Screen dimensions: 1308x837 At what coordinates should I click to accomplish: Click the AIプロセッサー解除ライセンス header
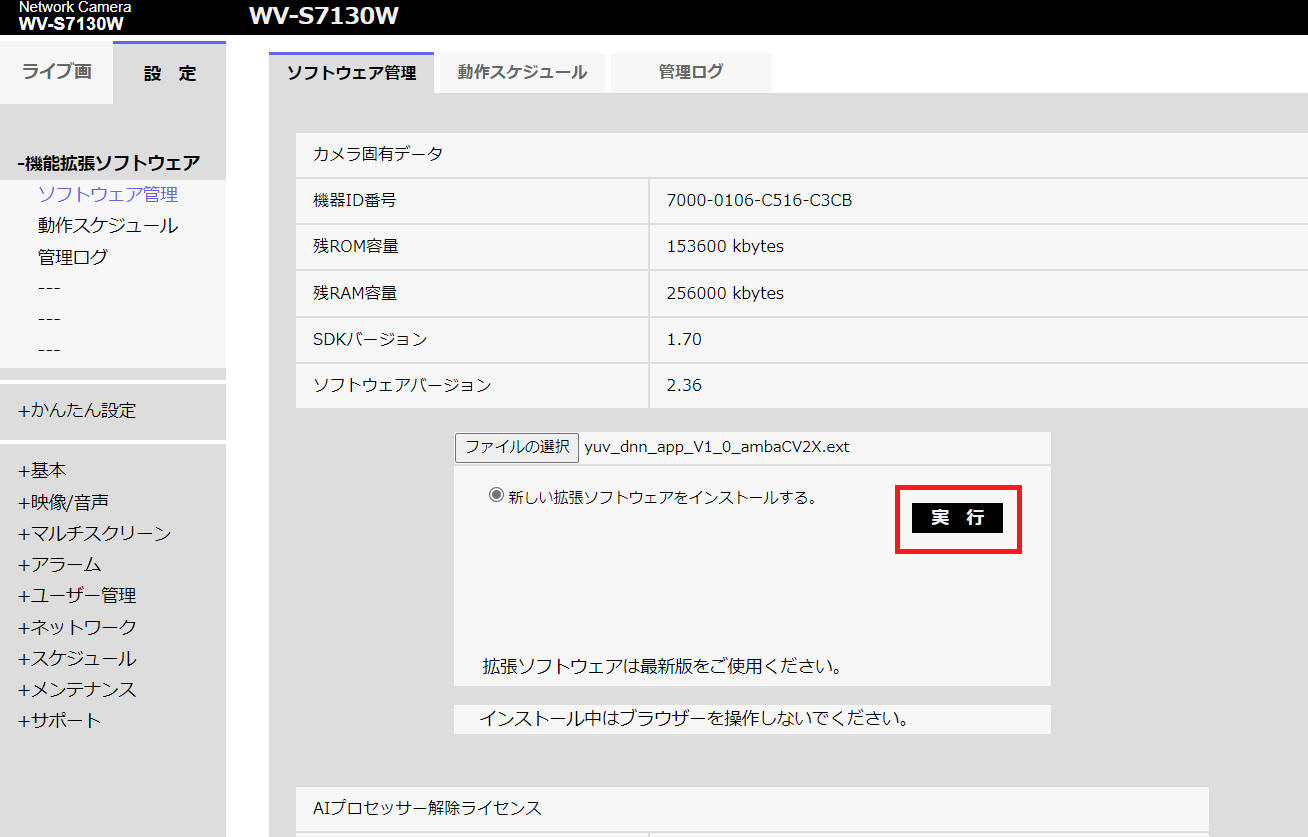[x=427, y=808]
